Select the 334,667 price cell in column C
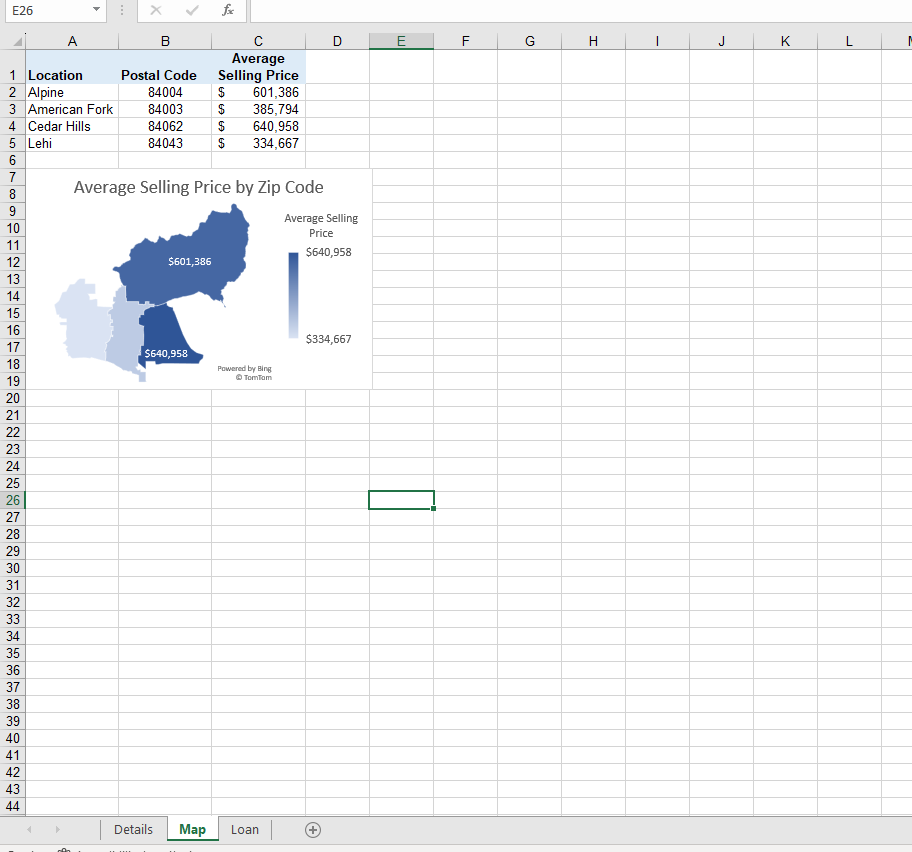 [x=258, y=143]
